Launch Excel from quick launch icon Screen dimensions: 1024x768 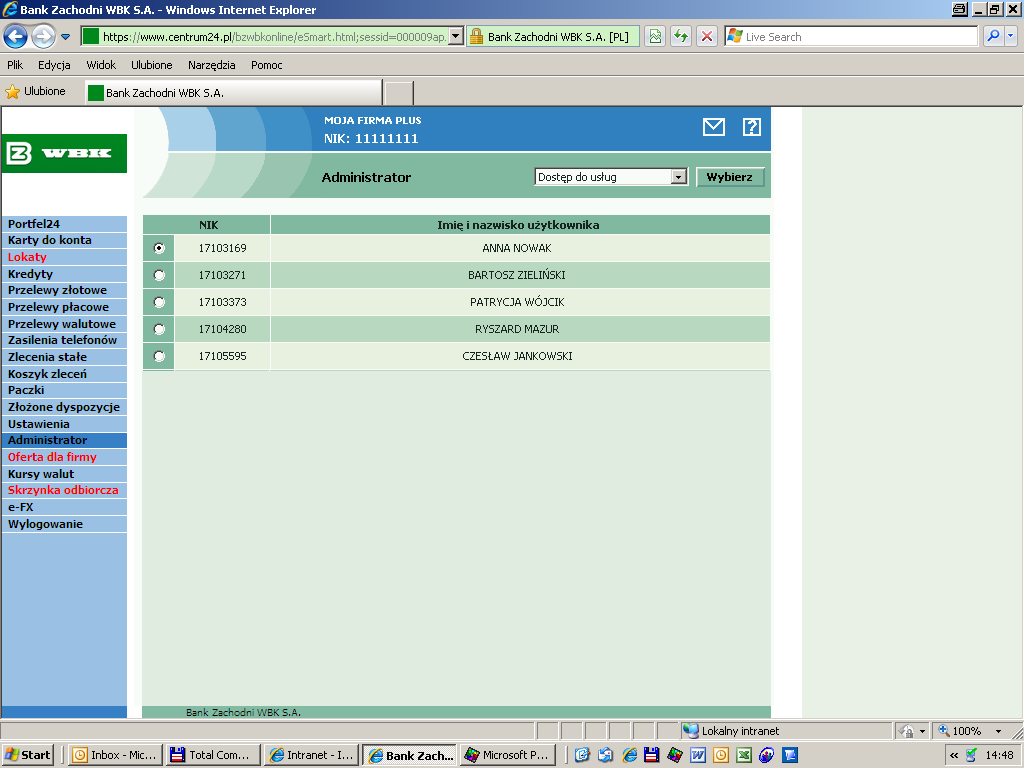(x=743, y=755)
